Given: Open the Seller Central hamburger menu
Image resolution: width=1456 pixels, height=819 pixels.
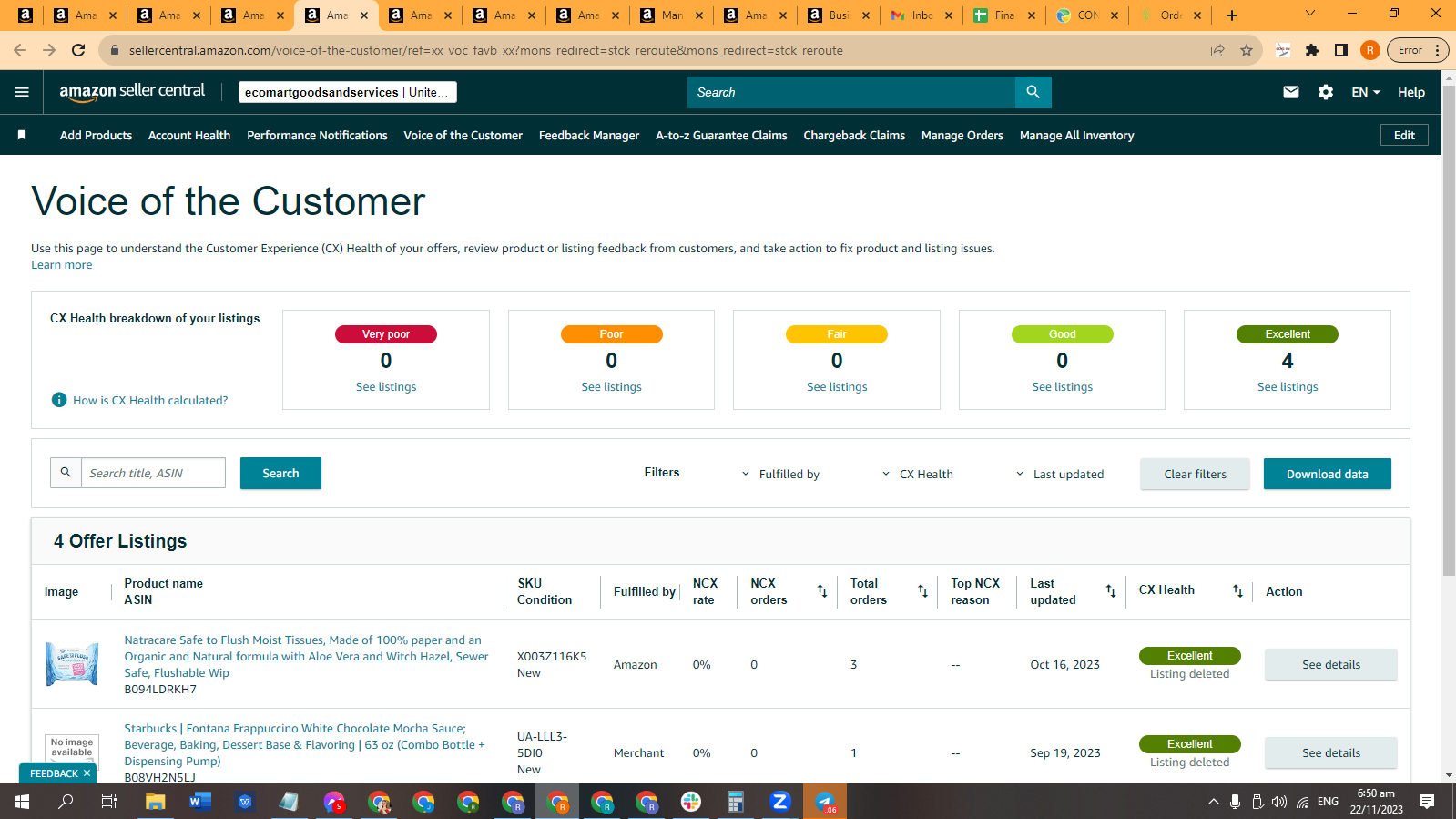Looking at the screenshot, I should (22, 92).
